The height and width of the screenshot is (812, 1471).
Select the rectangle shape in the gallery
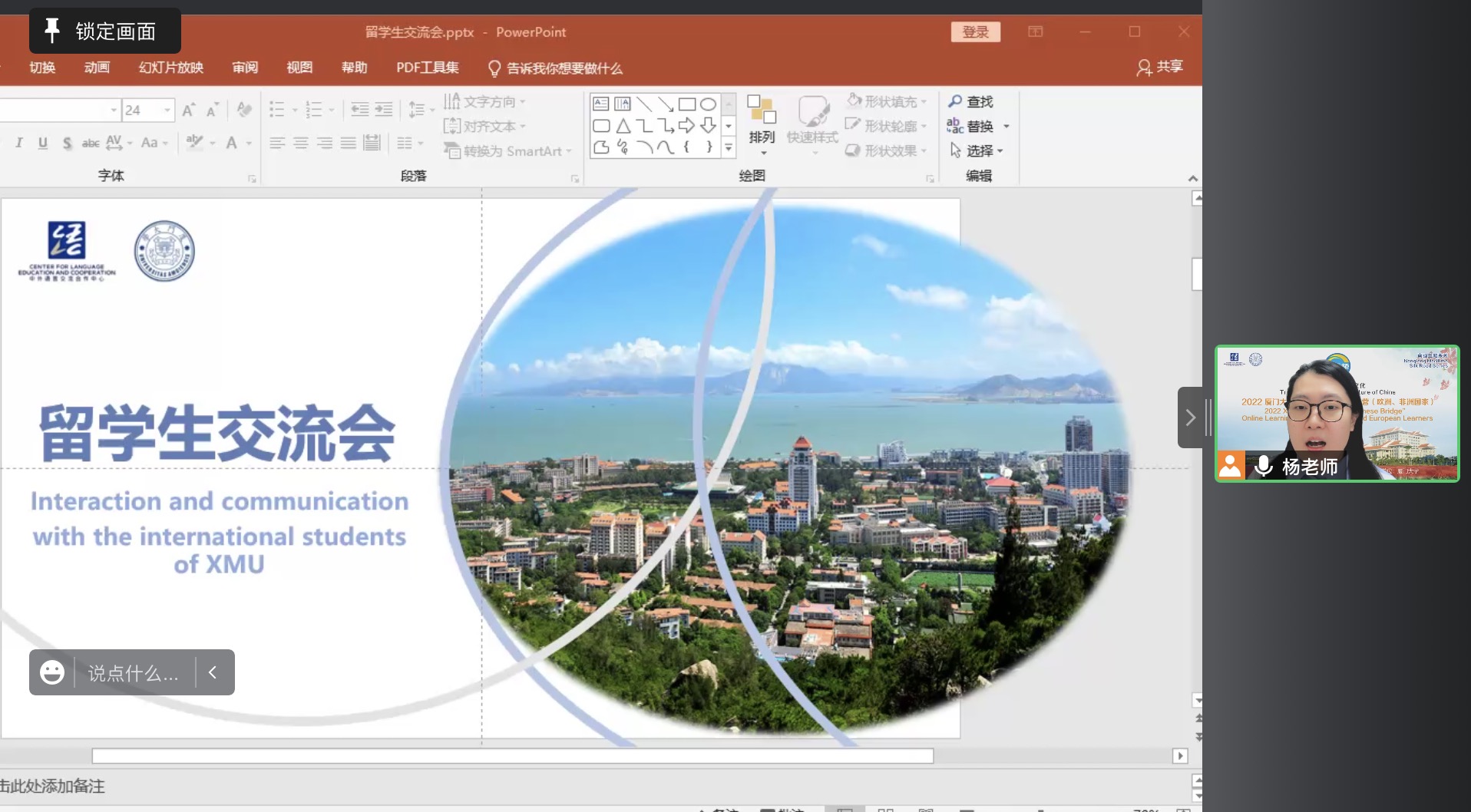point(686,104)
